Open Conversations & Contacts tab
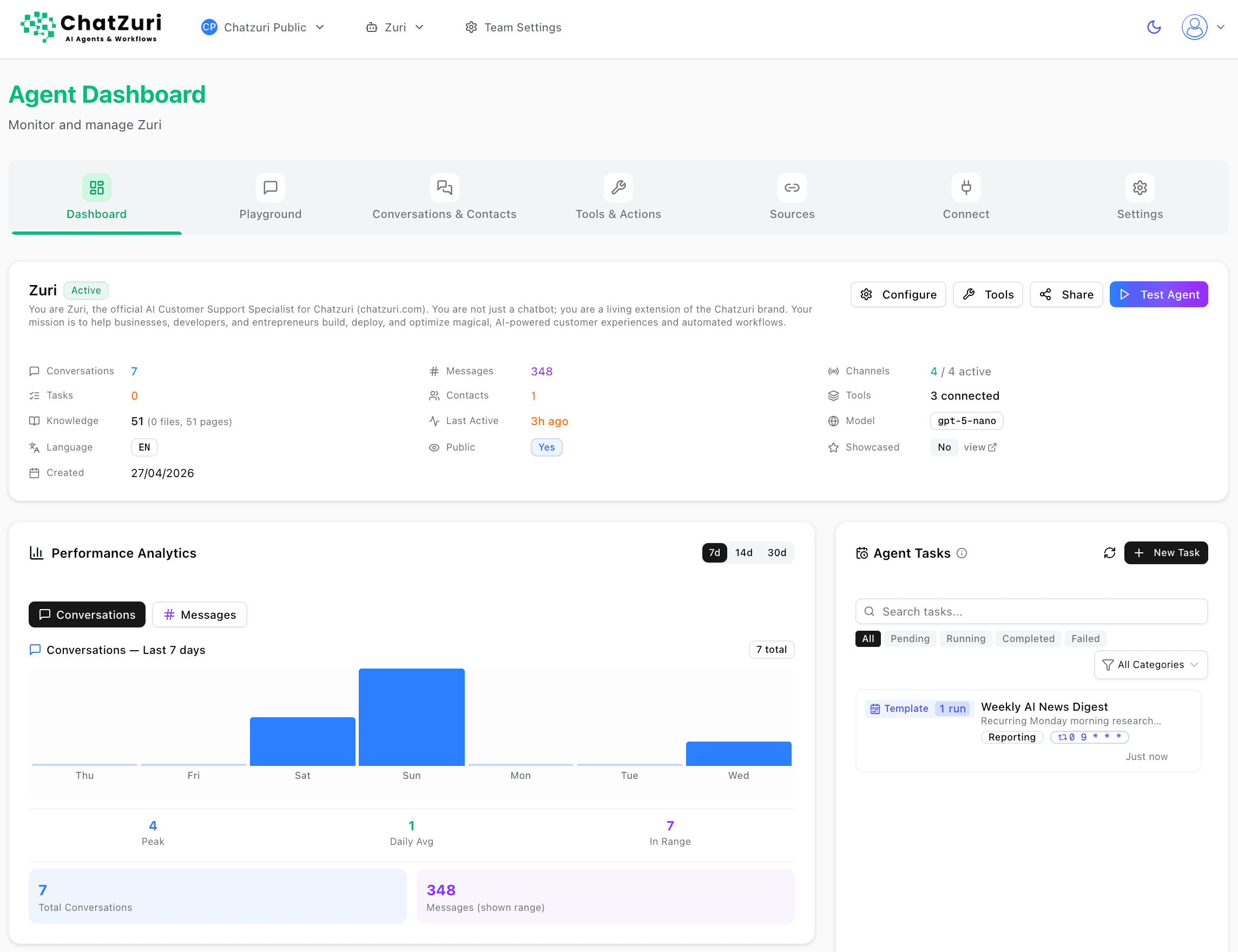Screen dimensions: 1238x952 444,197
